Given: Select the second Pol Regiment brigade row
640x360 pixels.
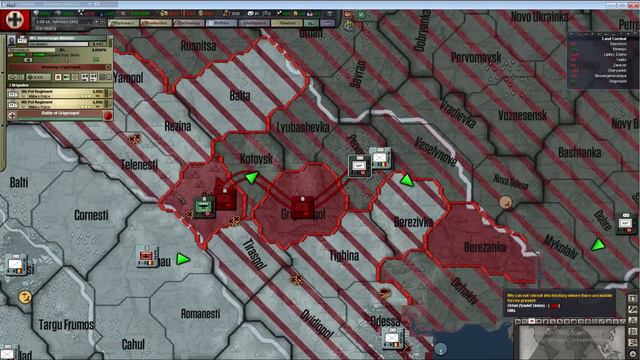Looking at the screenshot, I should (x=60, y=104).
